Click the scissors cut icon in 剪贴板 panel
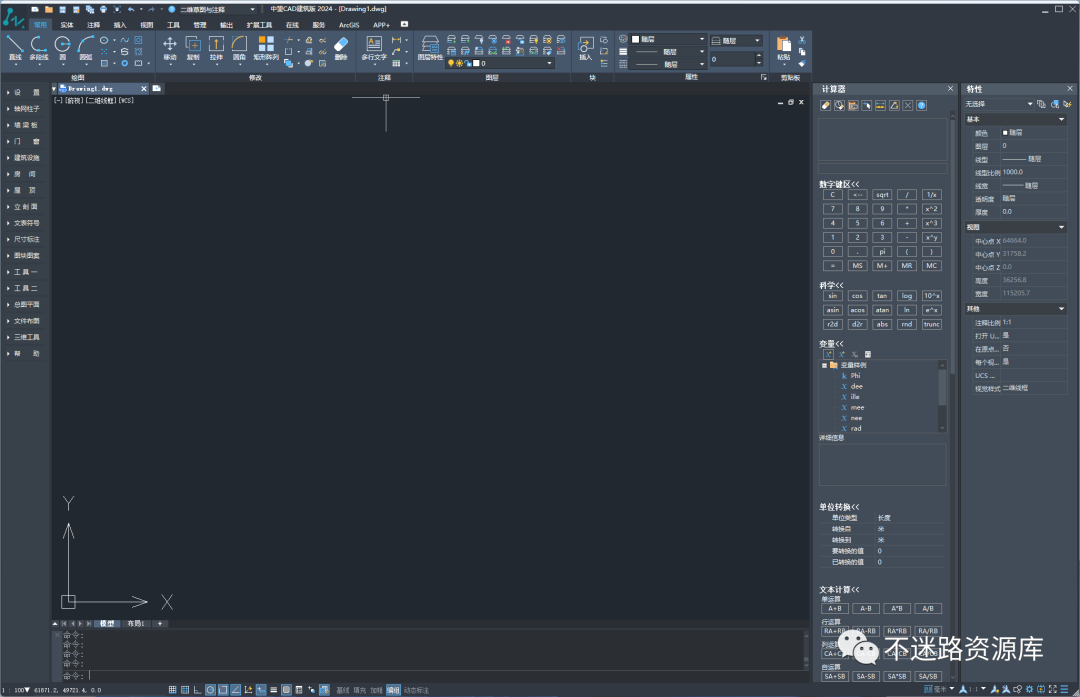Viewport: 1080px width, 697px height. pyautogui.click(x=802, y=40)
